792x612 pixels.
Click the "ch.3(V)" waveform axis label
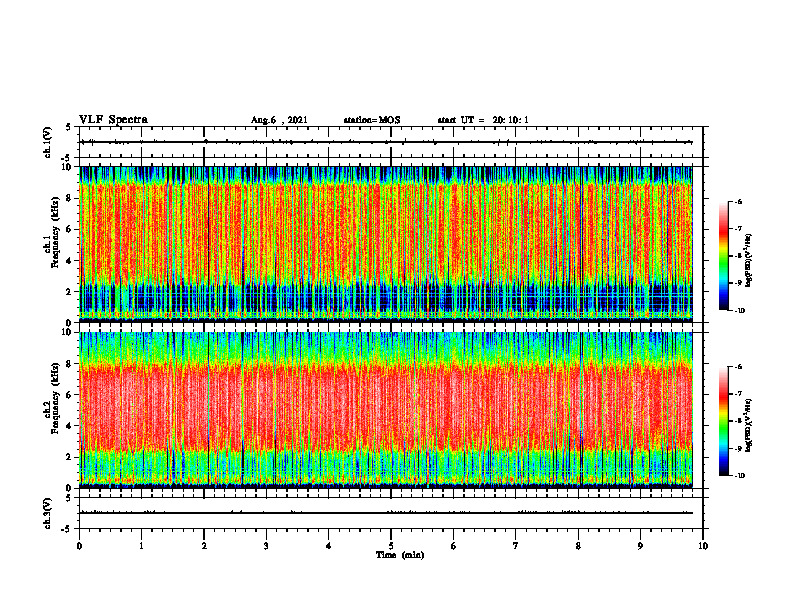tap(48, 513)
